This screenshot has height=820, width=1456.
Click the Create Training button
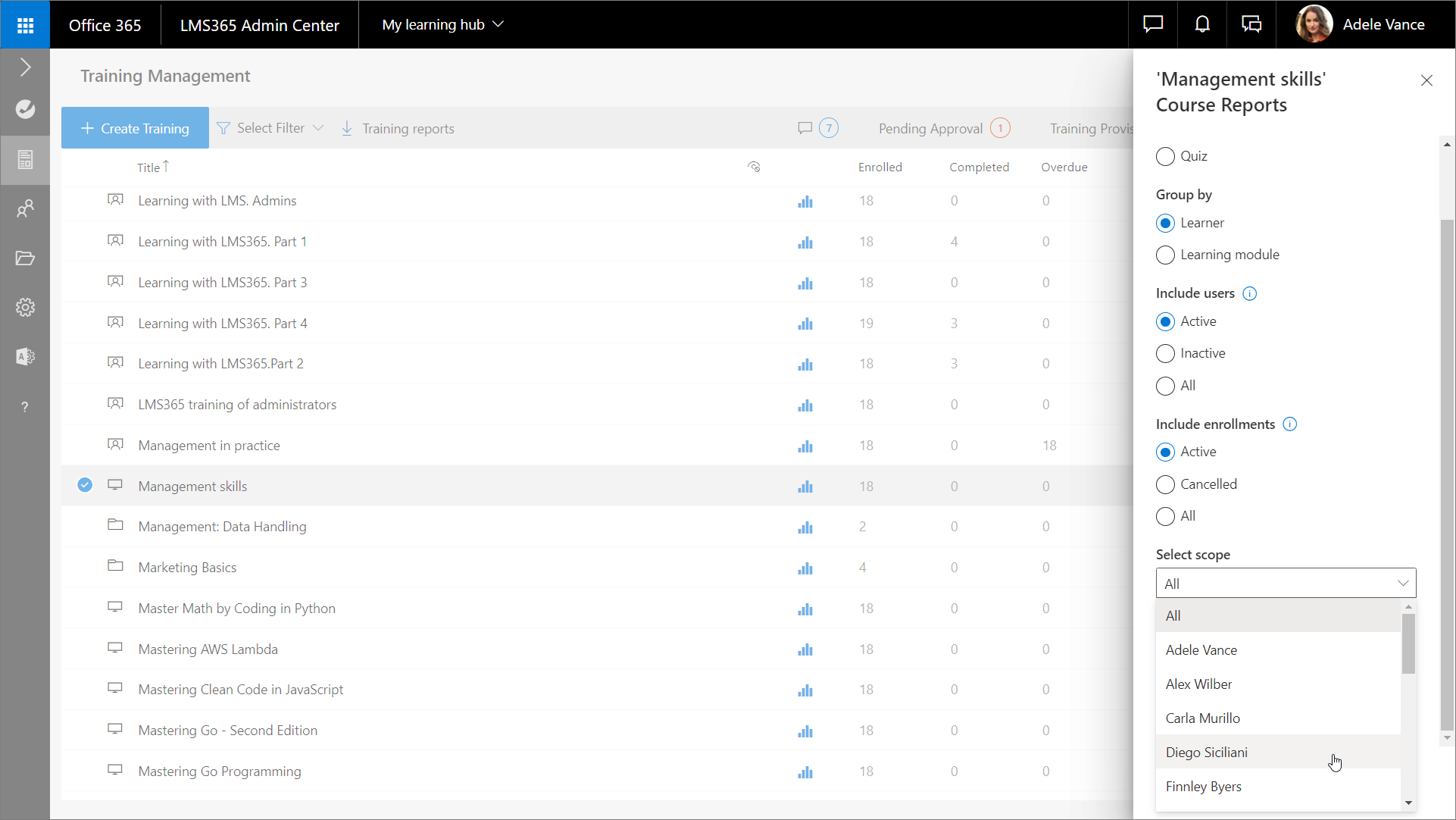[x=136, y=128]
